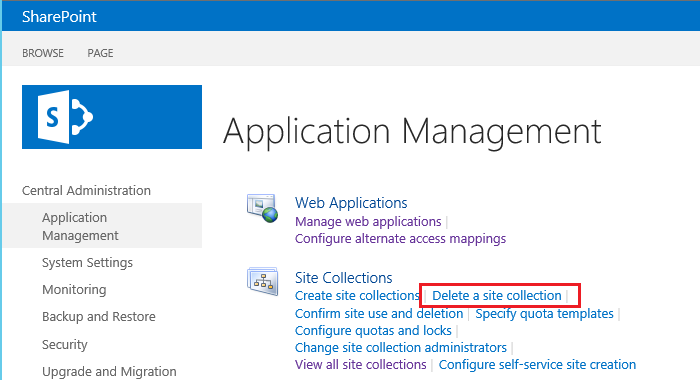The width and height of the screenshot is (700, 380).
Task: Navigate to Security in the sidebar
Action: 65,344
